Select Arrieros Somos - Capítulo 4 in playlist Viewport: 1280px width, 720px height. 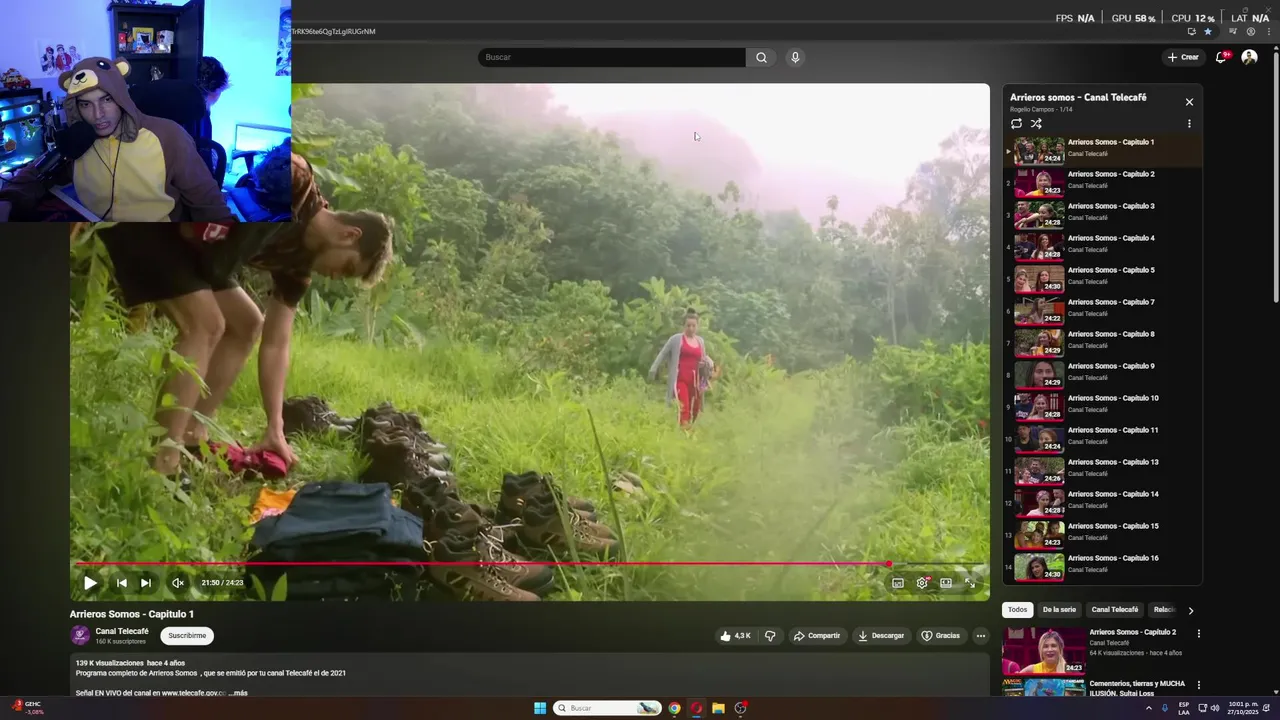[1103, 246]
